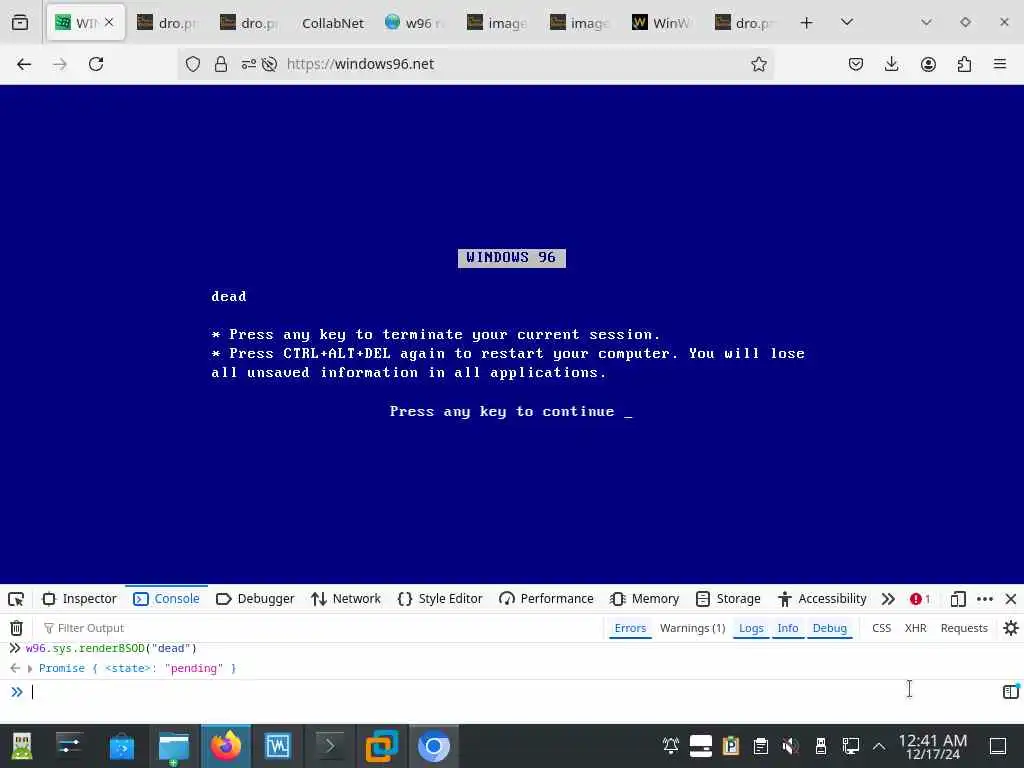Expand the Promise pending object
Viewport: 1024px width, 768px height.
tap(30, 669)
